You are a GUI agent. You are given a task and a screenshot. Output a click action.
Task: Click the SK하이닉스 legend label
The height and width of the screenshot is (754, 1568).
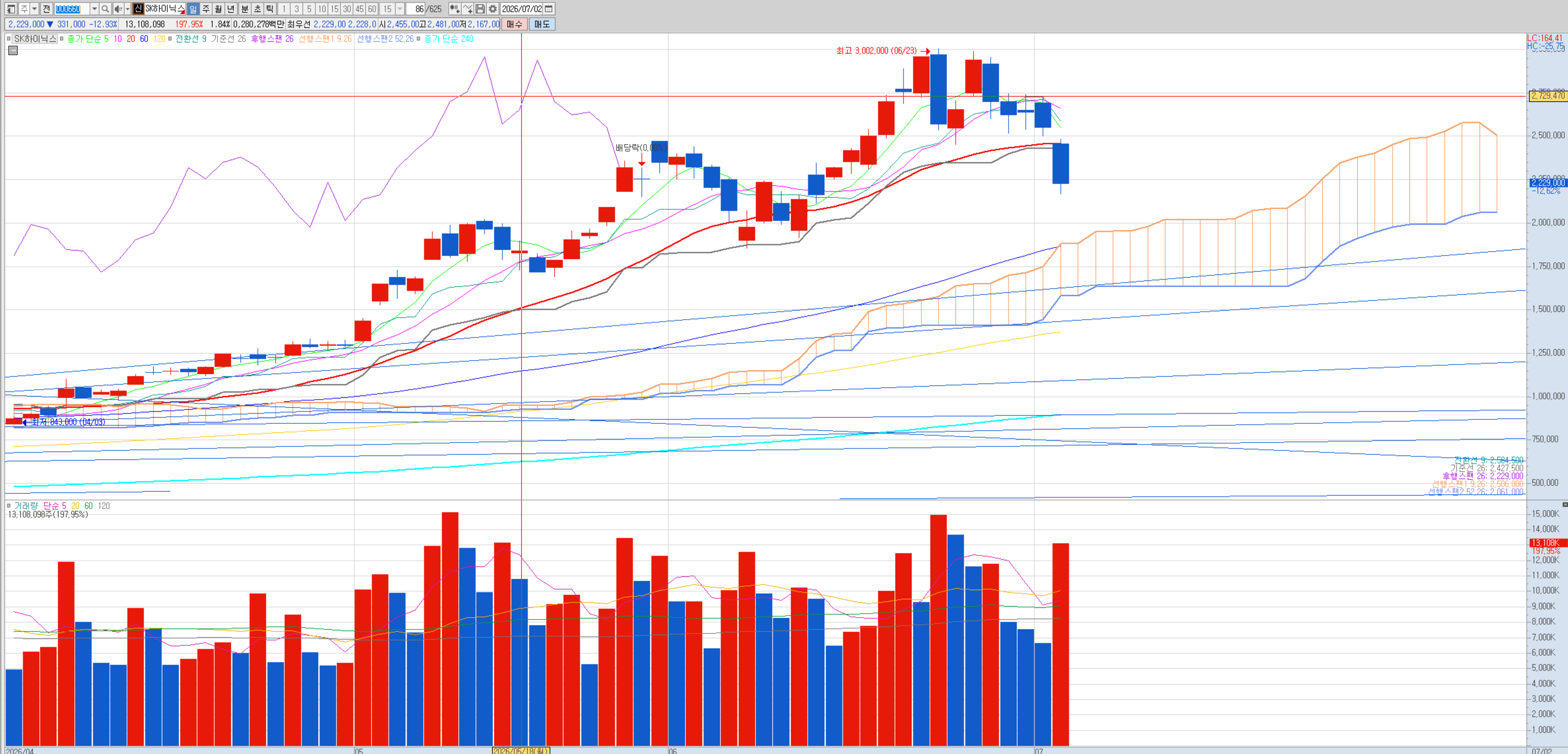[x=35, y=38]
